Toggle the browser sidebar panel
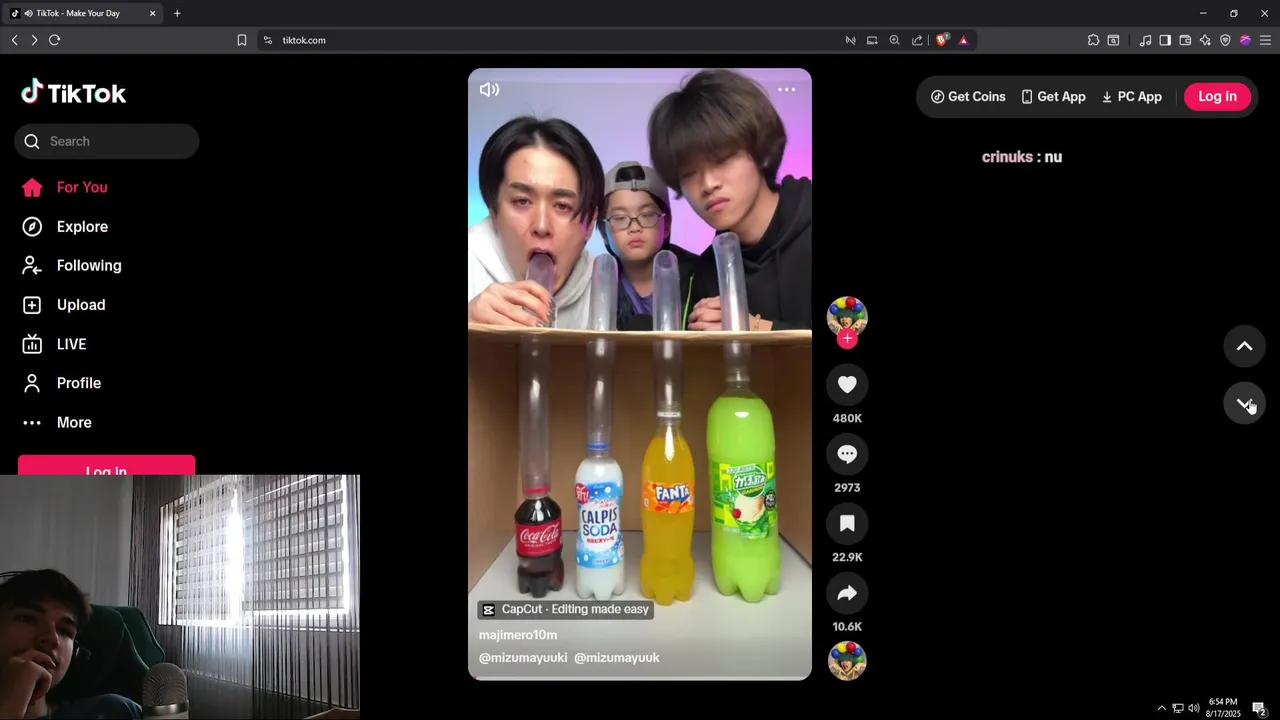Viewport: 1280px width, 720px height. pyautogui.click(x=1165, y=40)
